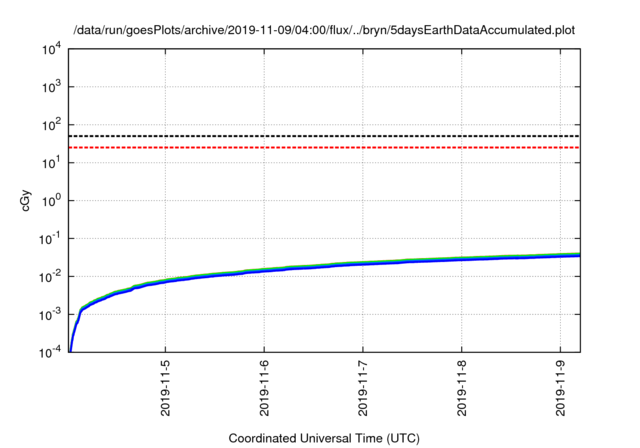
Task: Select the 10^-2 y-axis label
Action: [x=50, y=277]
